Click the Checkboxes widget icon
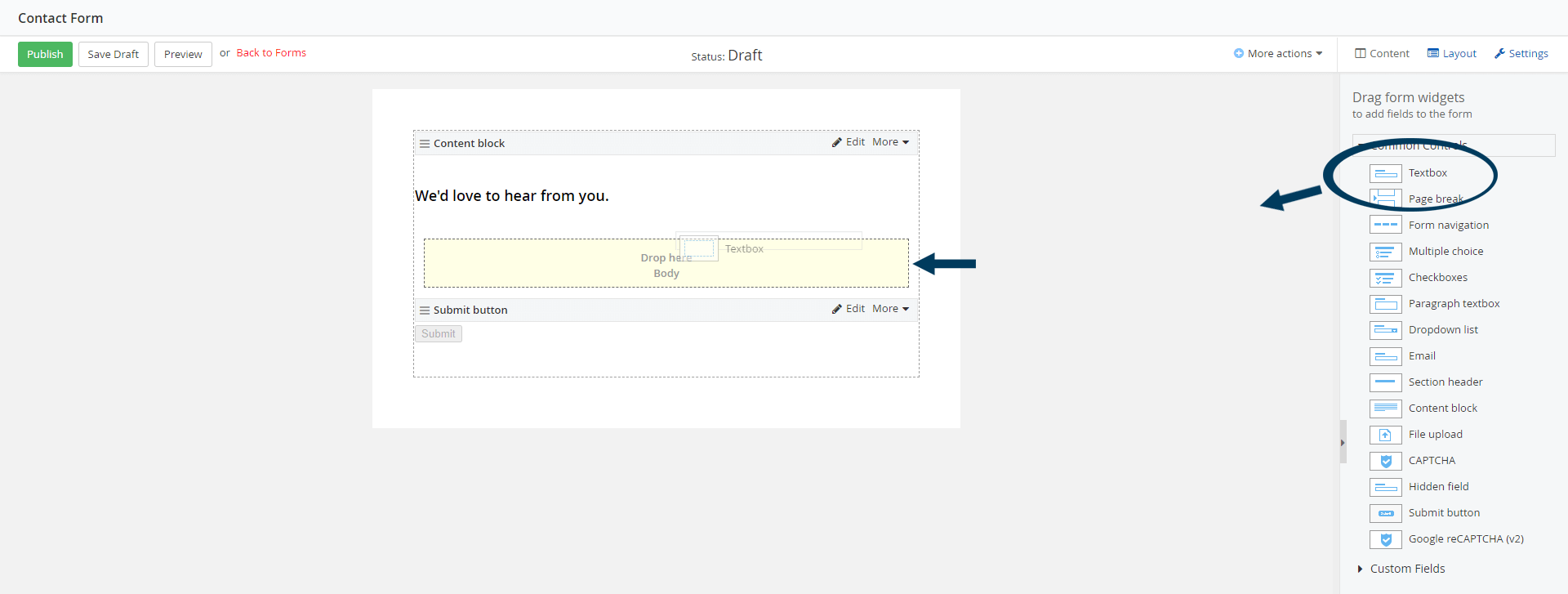Viewport: 1568px width, 594px height. [1385, 278]
